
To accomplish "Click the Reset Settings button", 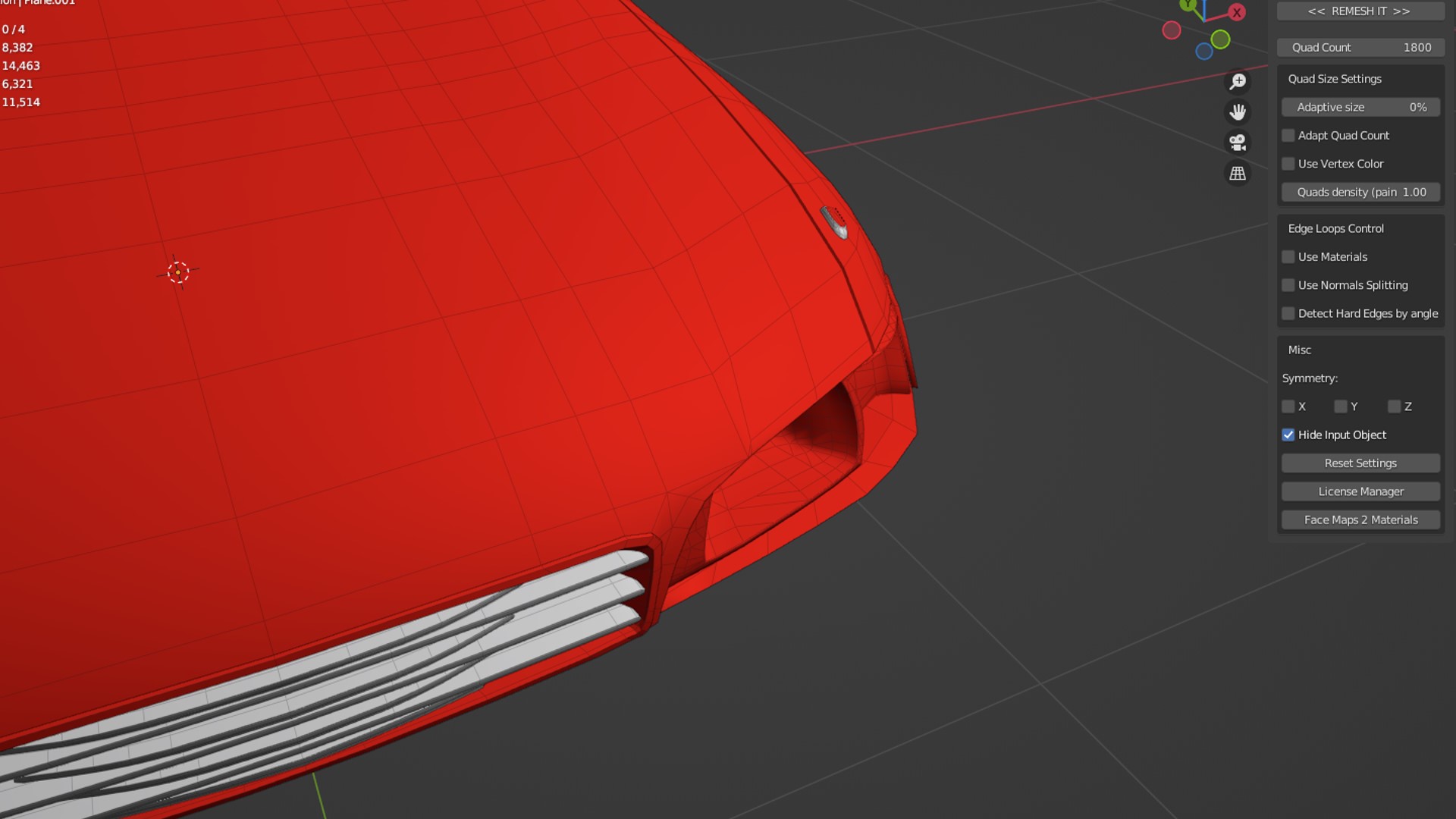I will point(1360,463).
